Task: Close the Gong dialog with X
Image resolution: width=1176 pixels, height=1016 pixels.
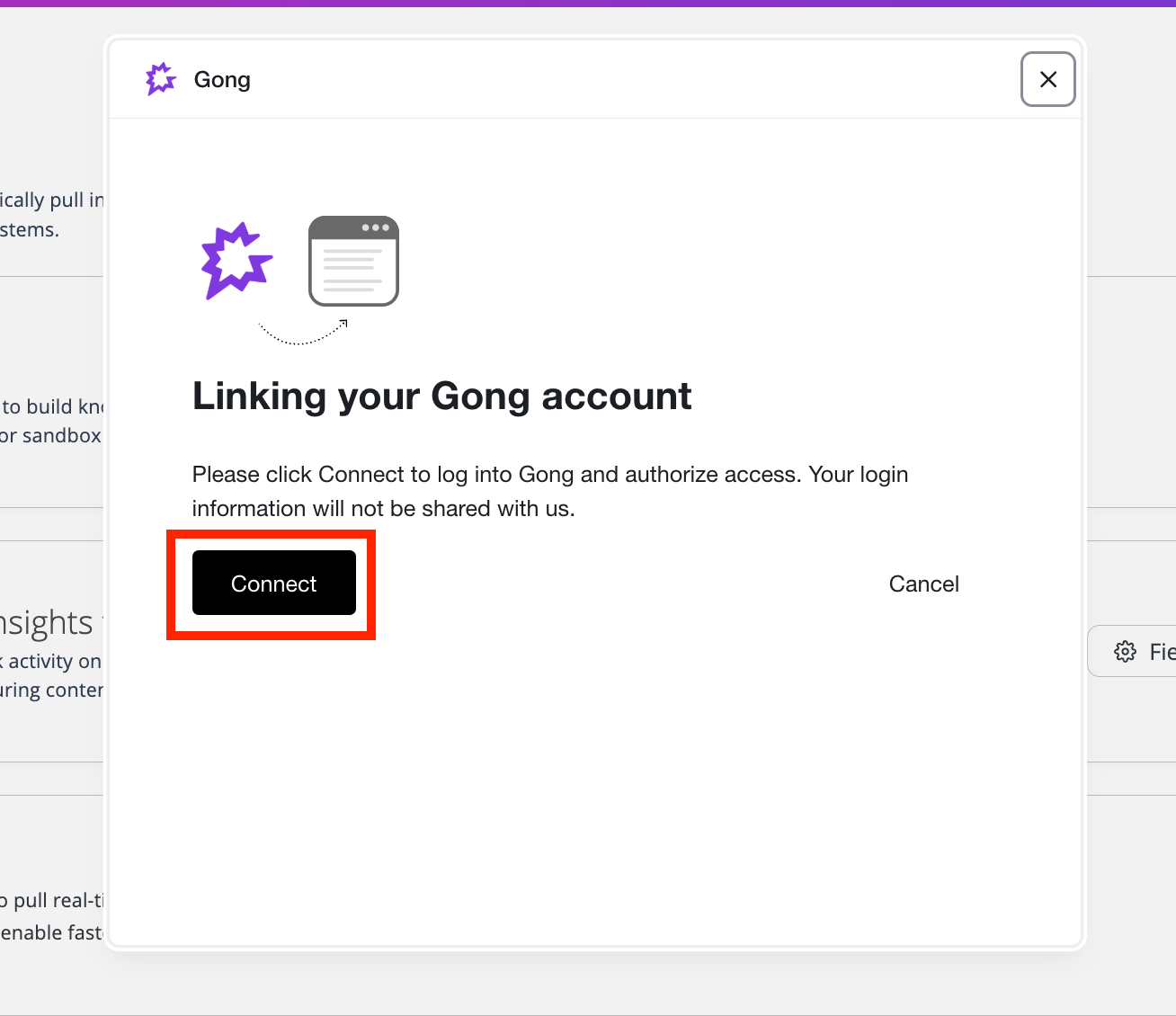Action: [1047, 79]
